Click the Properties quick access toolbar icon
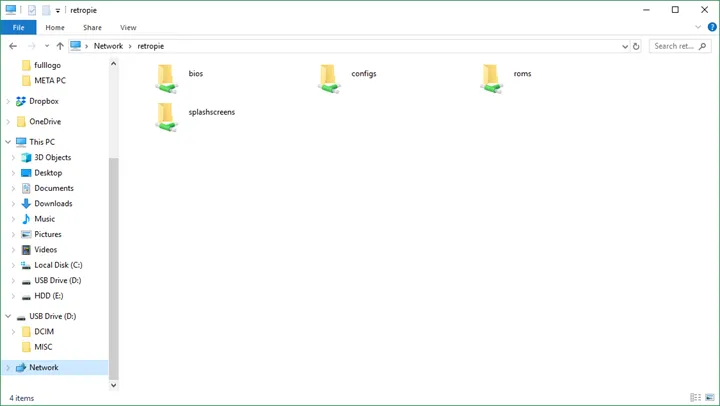Screen dimensions: 720x406 click(32, 10)
